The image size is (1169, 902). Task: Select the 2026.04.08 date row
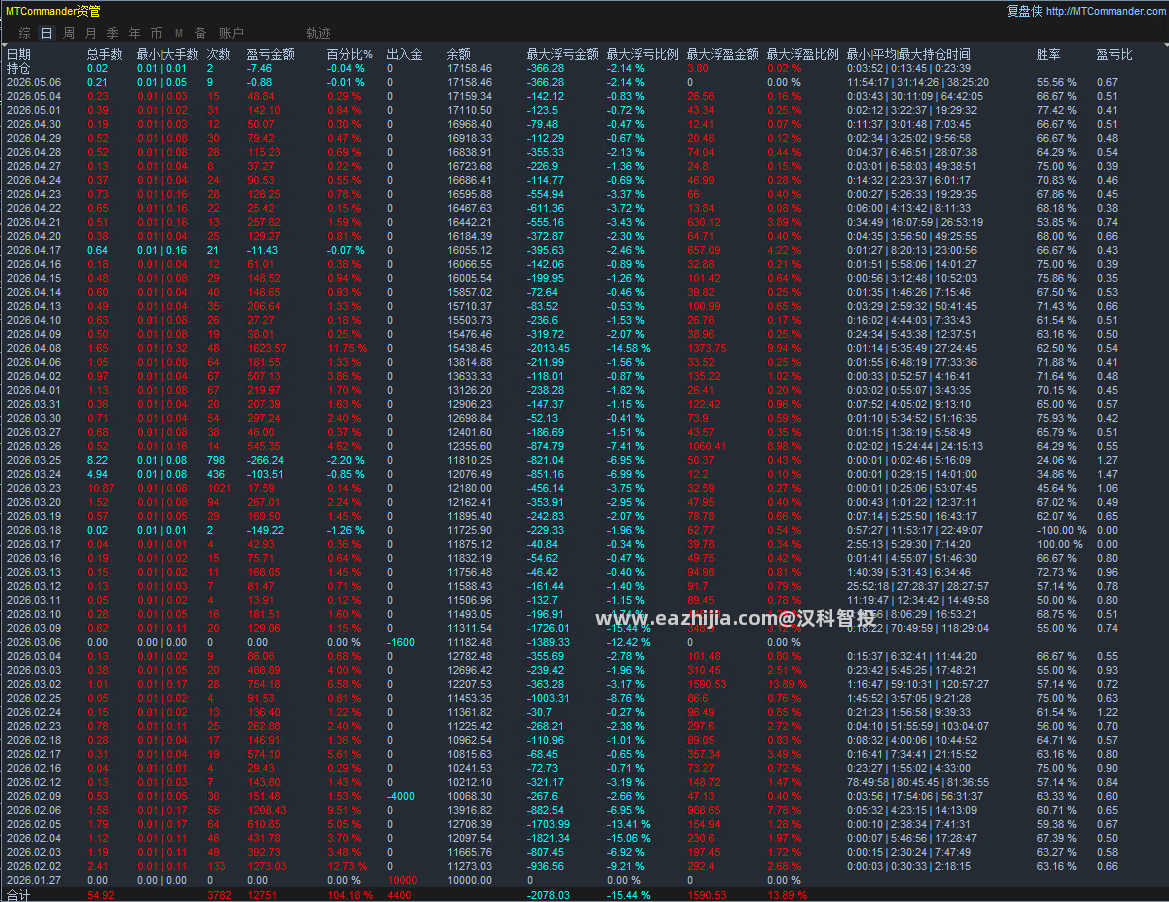pyautogui.click(x=34, y=348)
